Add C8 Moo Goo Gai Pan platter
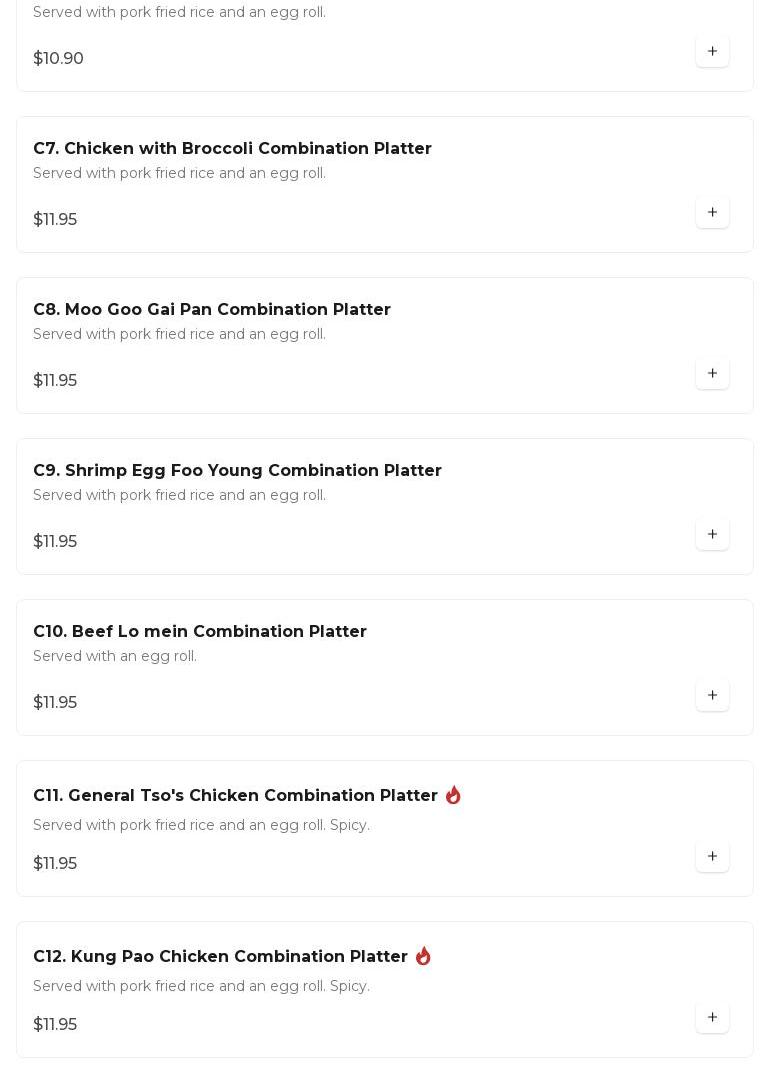The height and width of the screenshot is (1085, 770). [712, 373]
